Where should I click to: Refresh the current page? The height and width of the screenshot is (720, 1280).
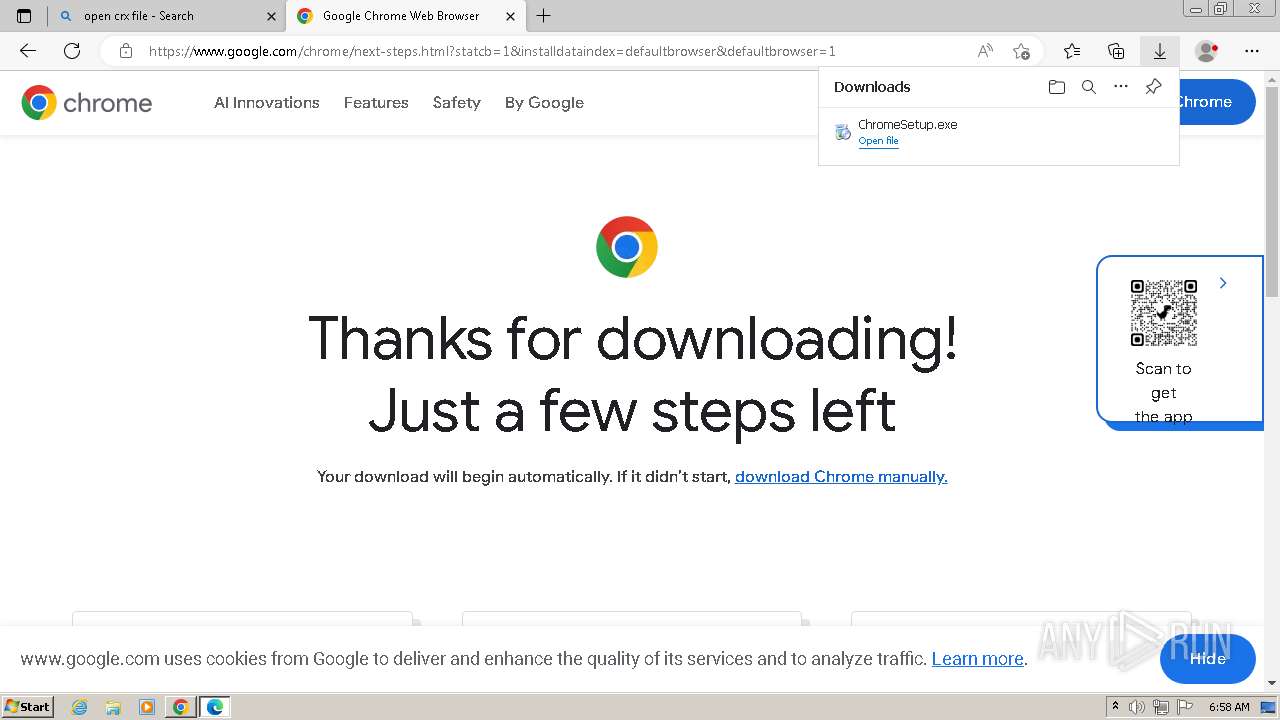72,51
